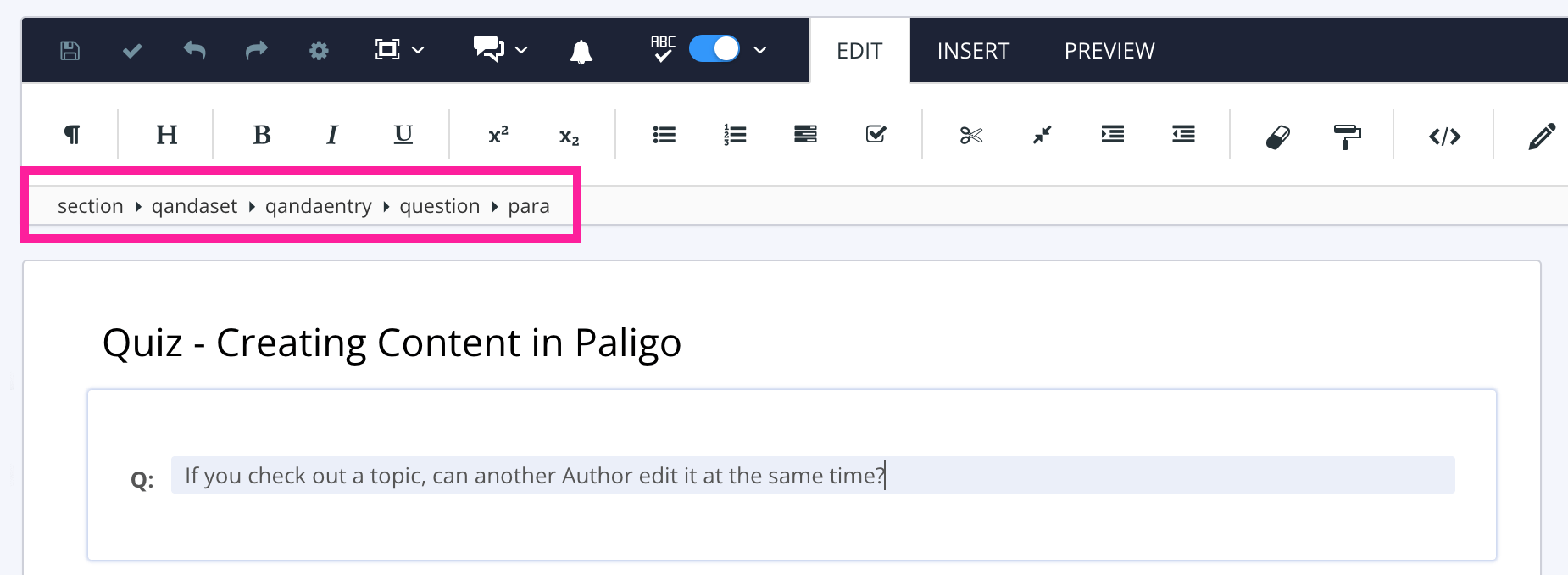Switch to the PREVIEW tab

point(1109,51)
